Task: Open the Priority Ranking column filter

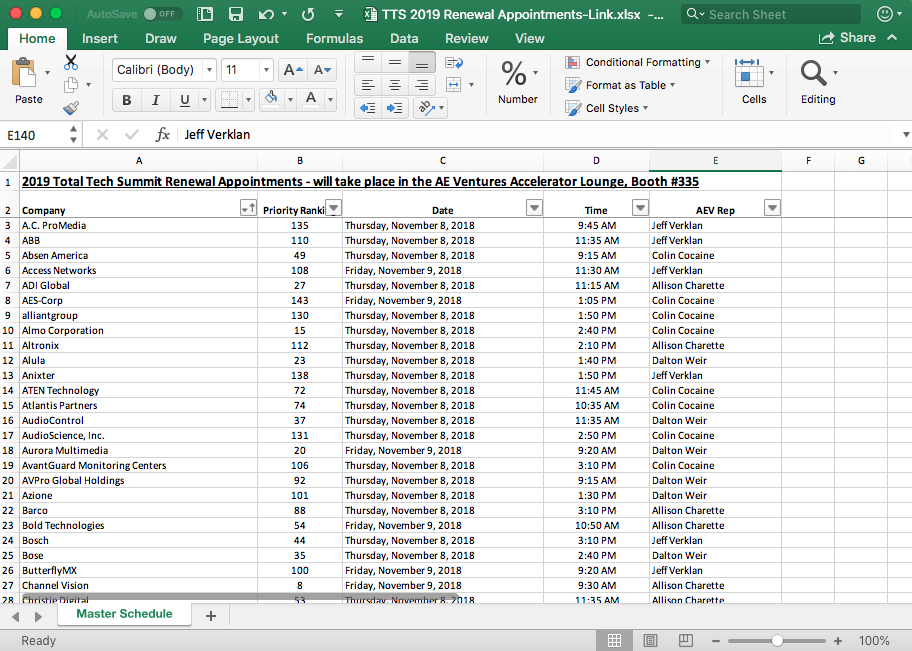Action: click(334, 208)
